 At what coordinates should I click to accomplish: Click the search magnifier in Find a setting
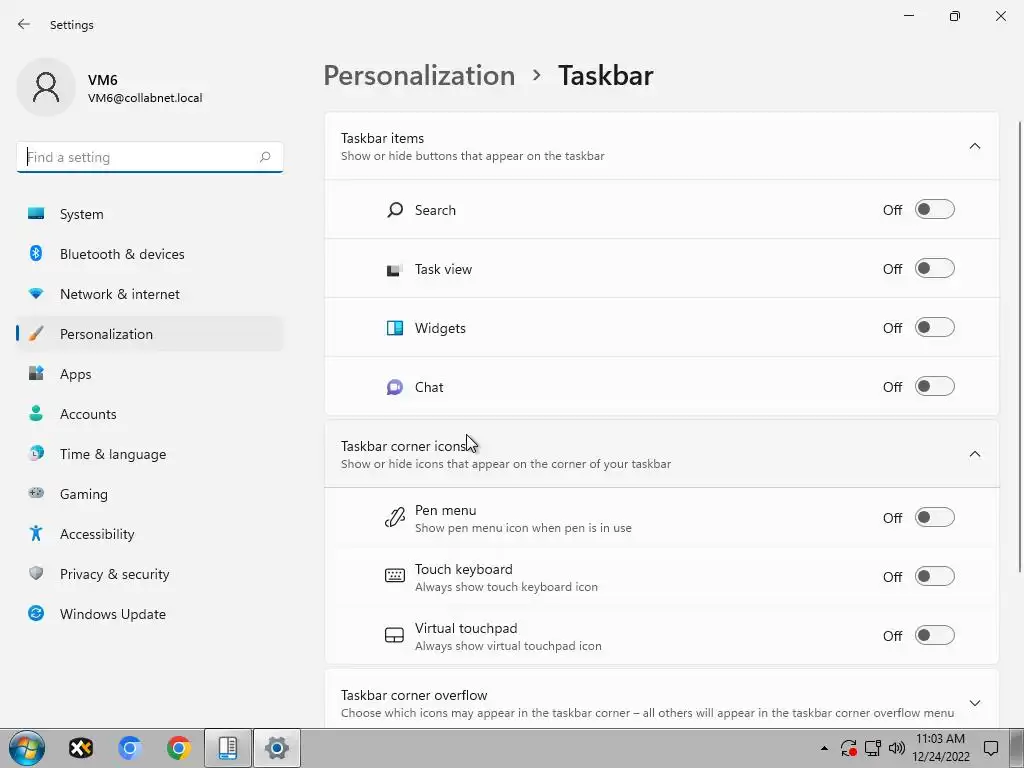(264, 157)
